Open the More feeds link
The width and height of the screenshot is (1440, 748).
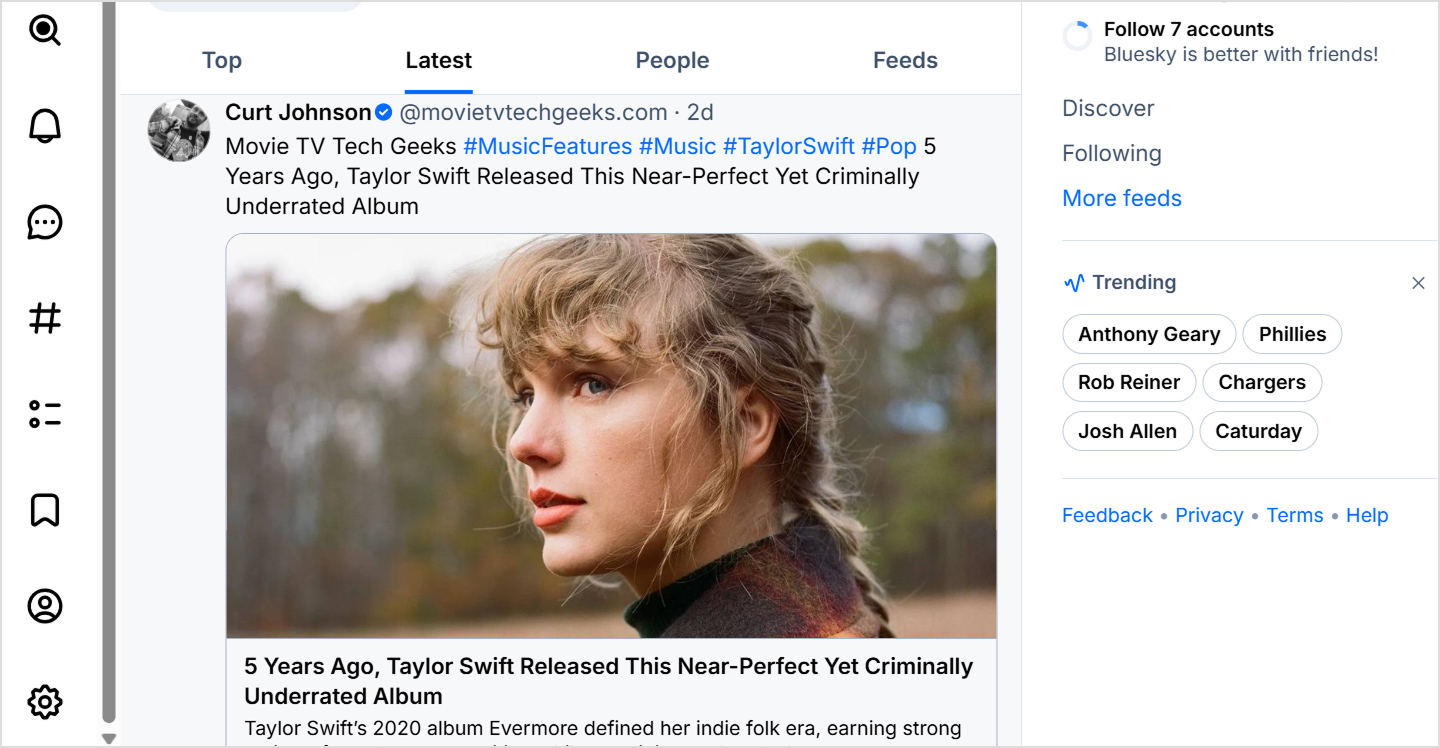tap(1121, 198)
